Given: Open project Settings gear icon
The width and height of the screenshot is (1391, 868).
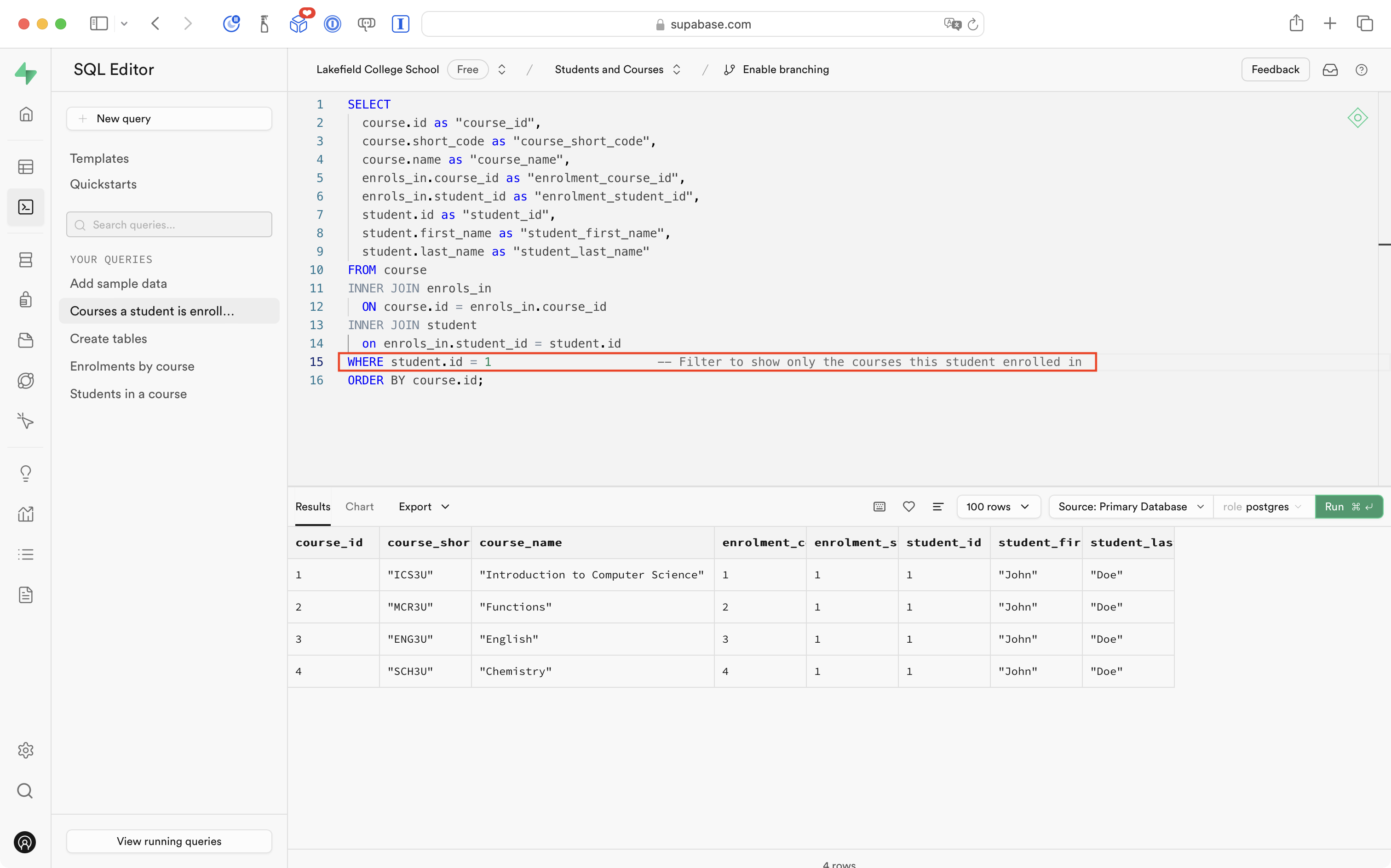Looking at the screenshot, I should point(26,750).
